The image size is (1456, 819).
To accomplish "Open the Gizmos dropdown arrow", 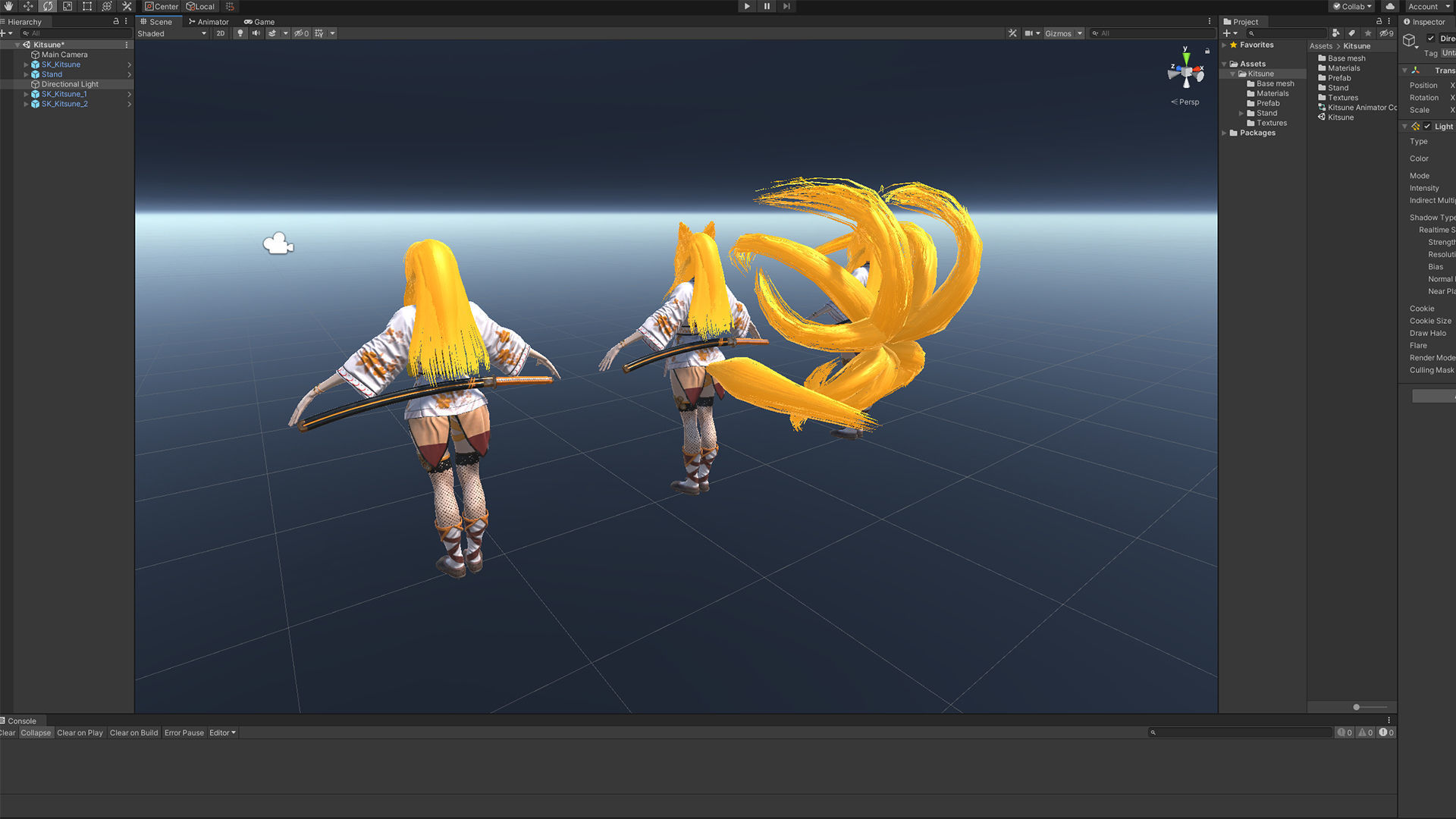I will click(x=1080, y=33).
